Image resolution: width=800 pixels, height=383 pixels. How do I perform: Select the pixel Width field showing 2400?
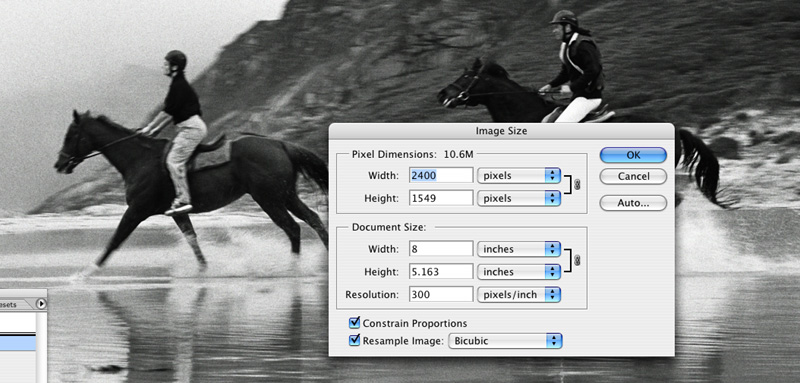point(441,175)
